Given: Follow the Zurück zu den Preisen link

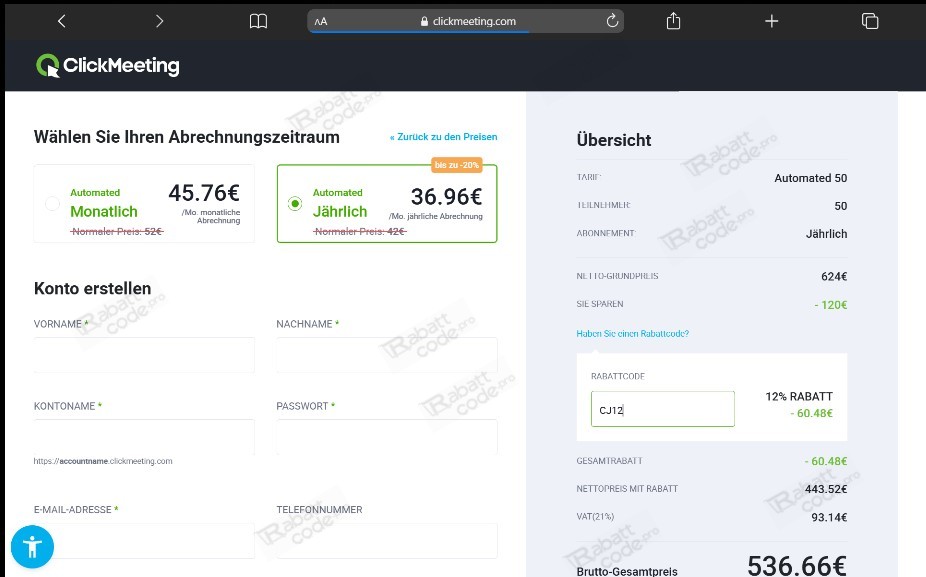Looking at the screenshot, I should click(x=444, y=137).
